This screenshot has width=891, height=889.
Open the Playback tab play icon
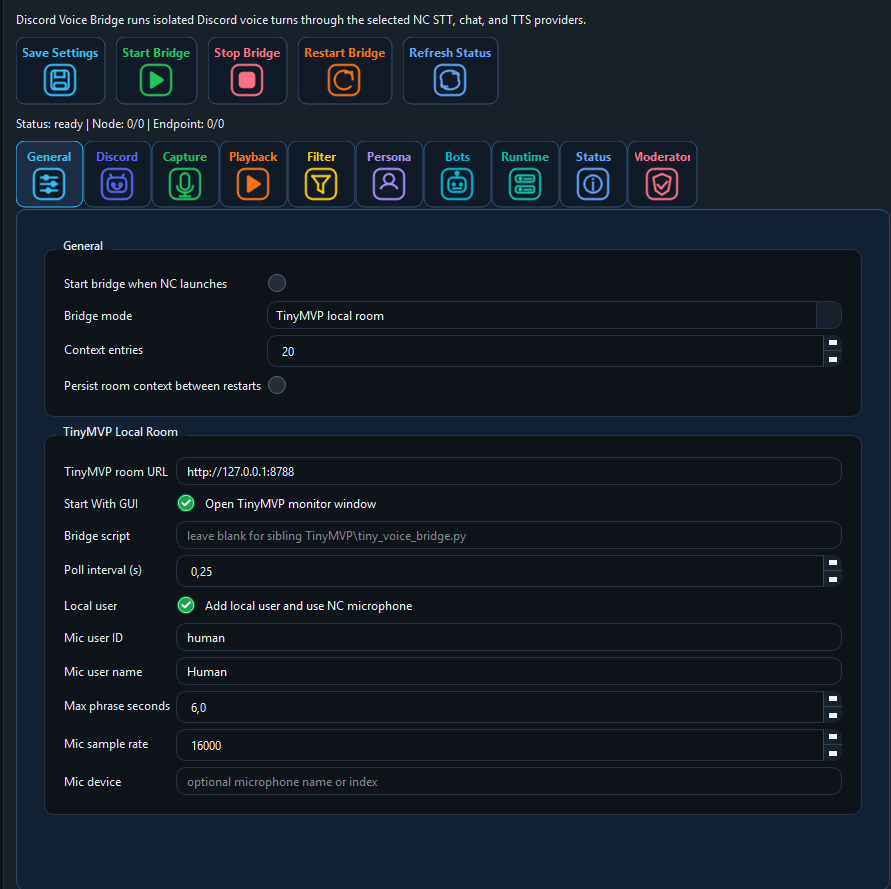click(253, 184)
